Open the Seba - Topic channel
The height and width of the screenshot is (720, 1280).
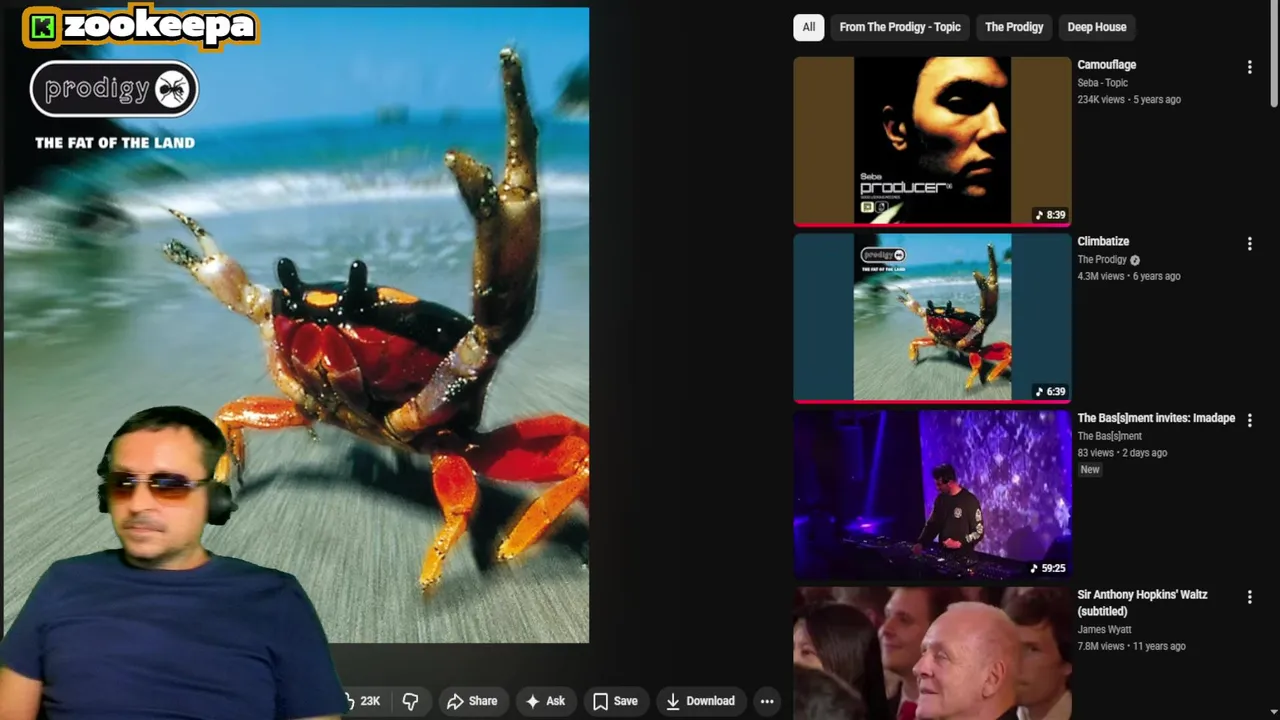1102,83
